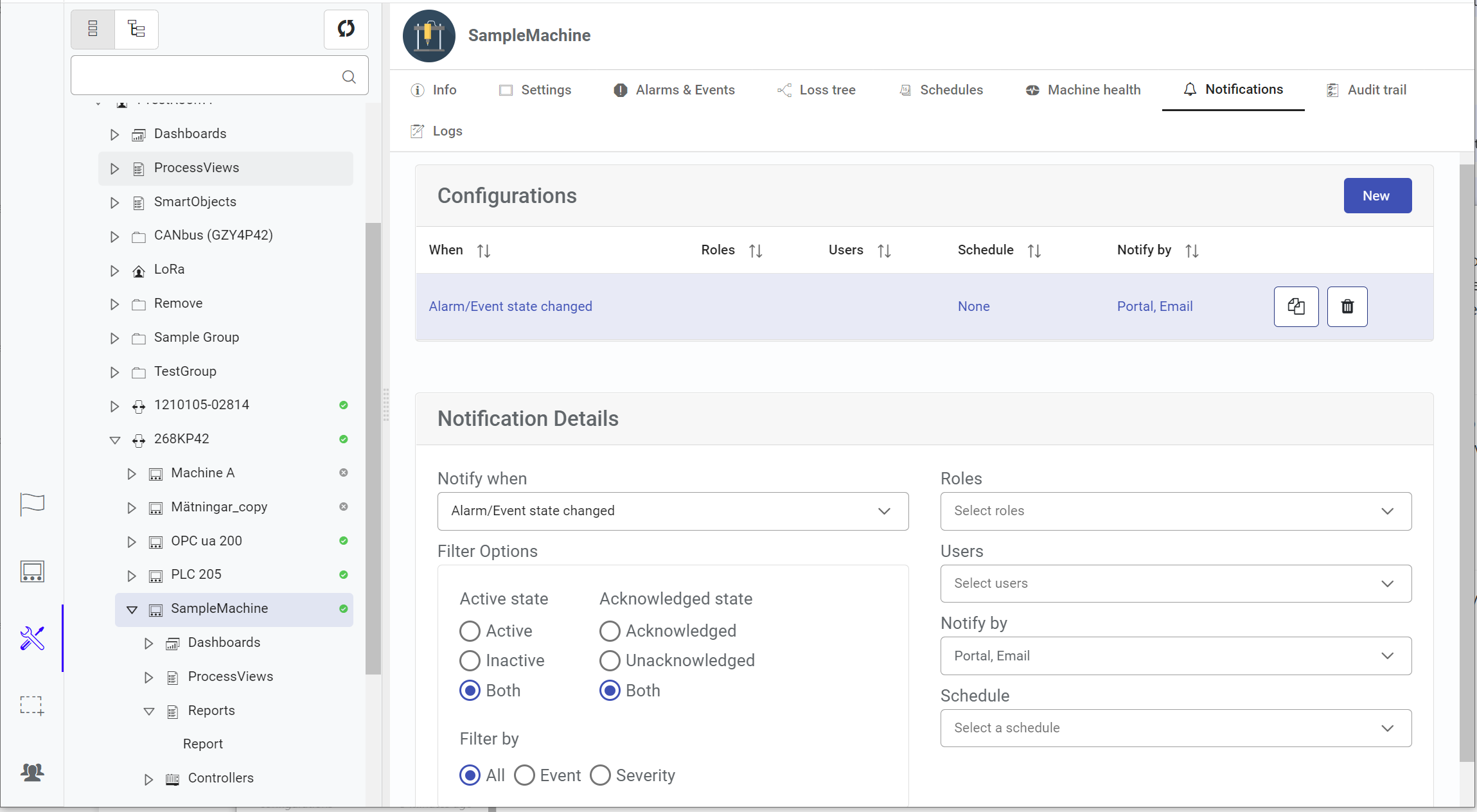Select All filter by radio
This screenshot has height=812, width=1477.
(x=470, y=775)
